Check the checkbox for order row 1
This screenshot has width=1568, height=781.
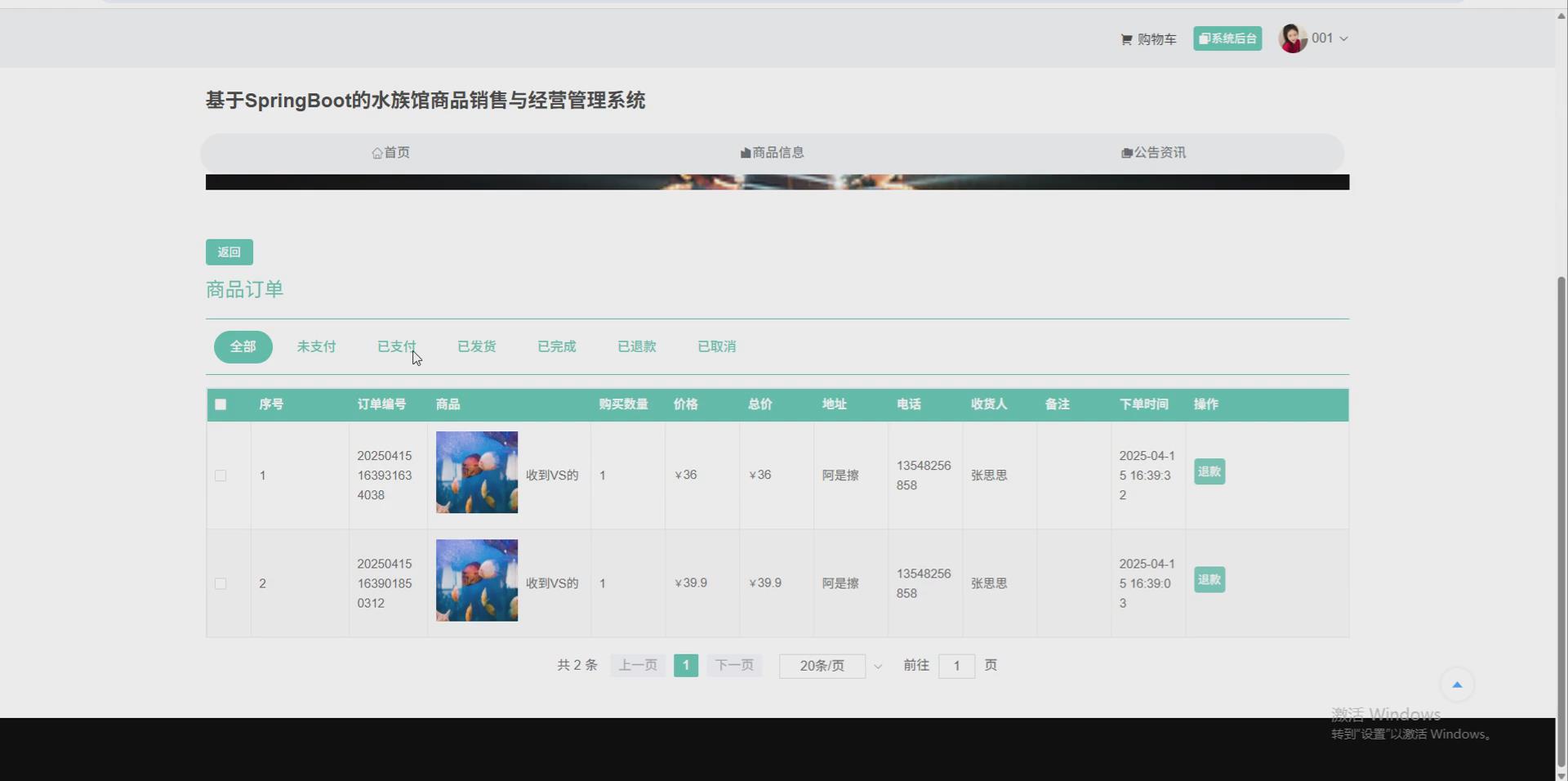pyautogui.click(x=220, y=475)
